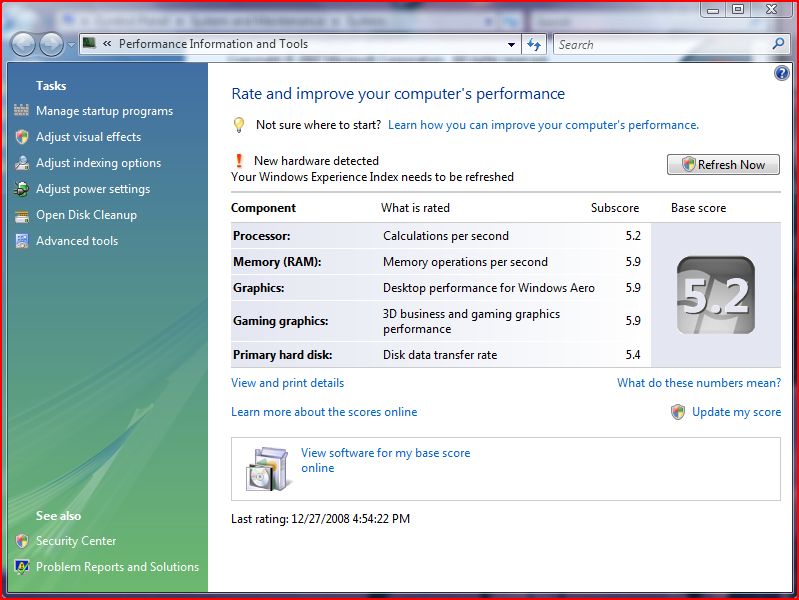Click What do these numbers mean link

(698, 383)
